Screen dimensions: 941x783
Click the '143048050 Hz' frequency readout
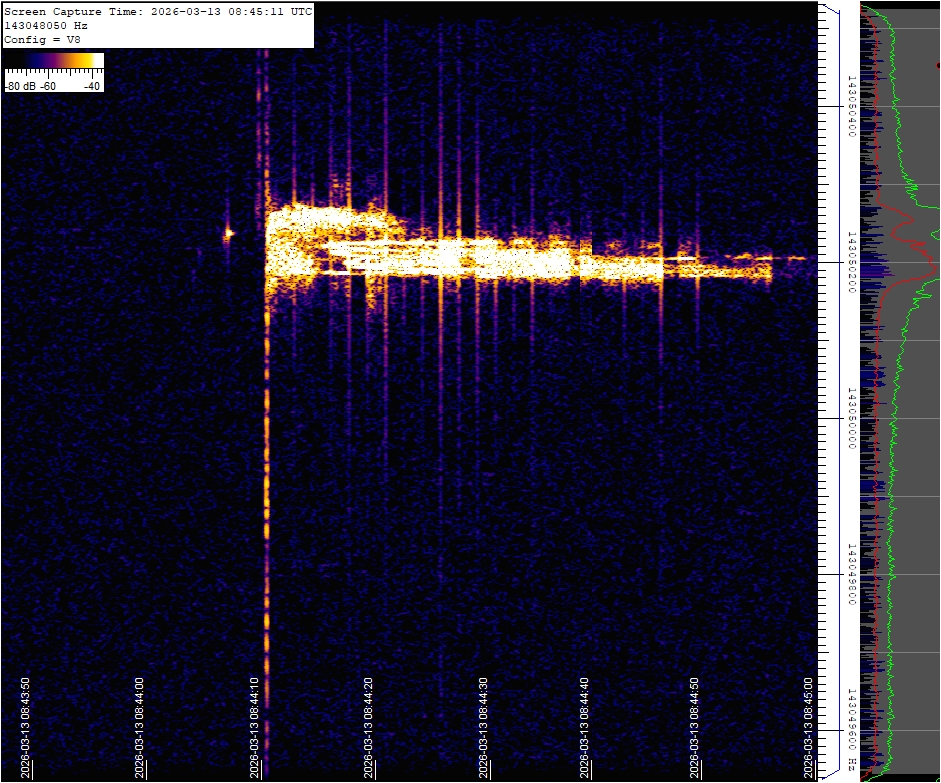[45, 26]
